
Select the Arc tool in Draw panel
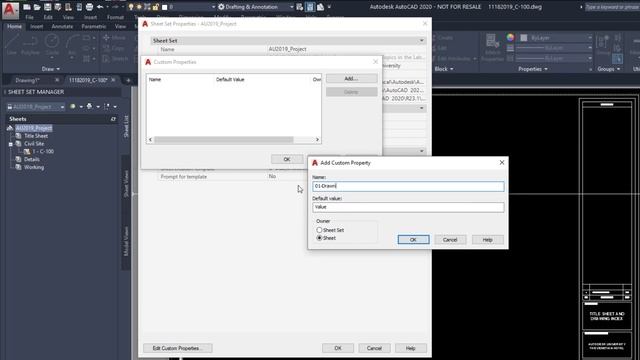pyautogui.click(x=72, y=45)
